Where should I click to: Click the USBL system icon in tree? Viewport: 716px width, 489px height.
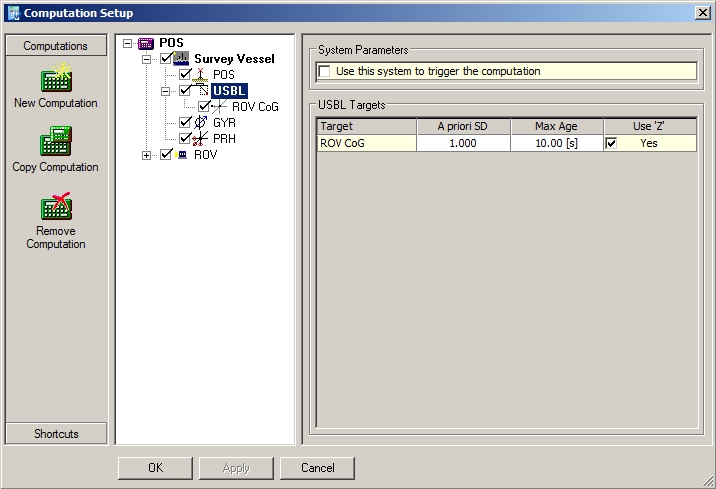pos(200,90)
